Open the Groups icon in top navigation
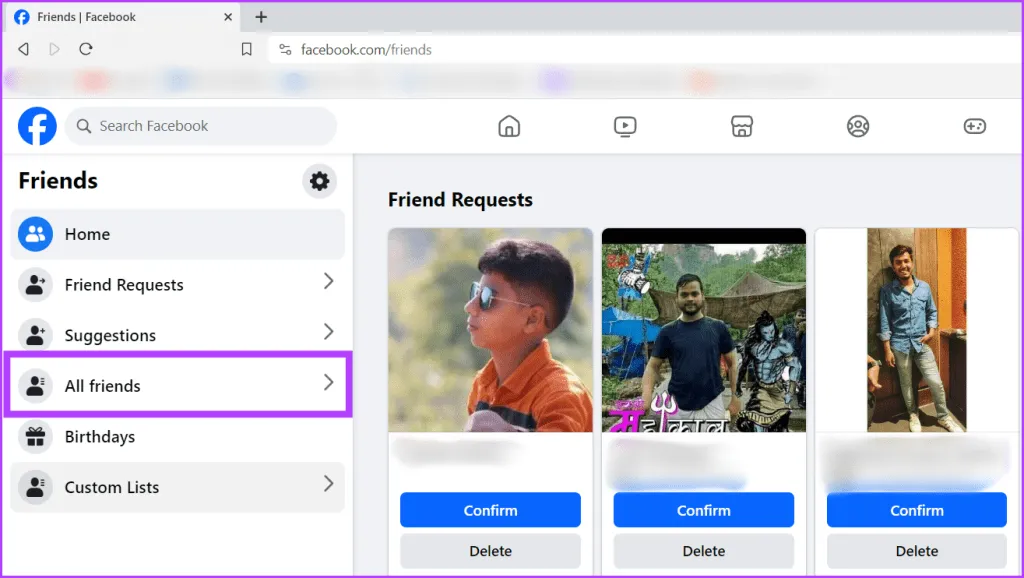 click(x=857, y=126)
